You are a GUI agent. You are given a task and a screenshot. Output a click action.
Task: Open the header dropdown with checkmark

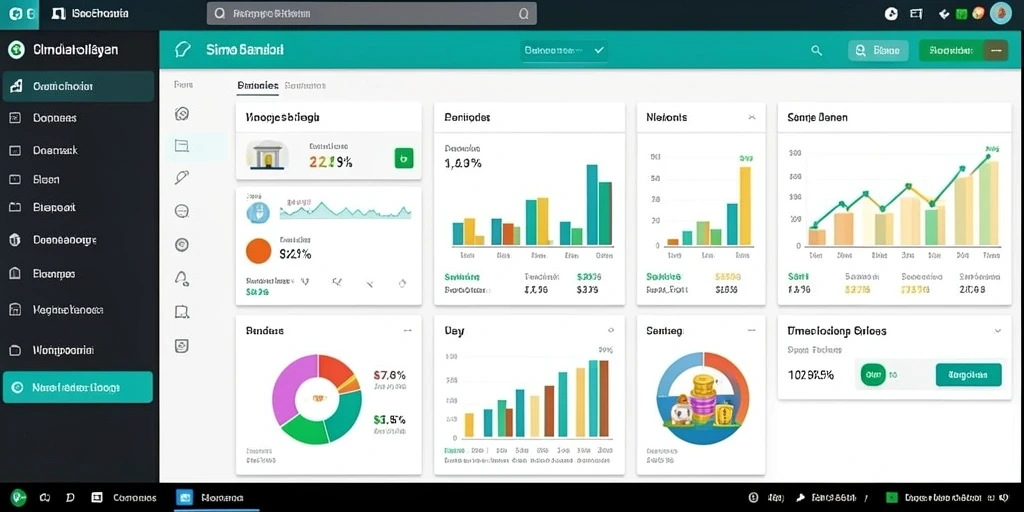(x=564, y=50)
